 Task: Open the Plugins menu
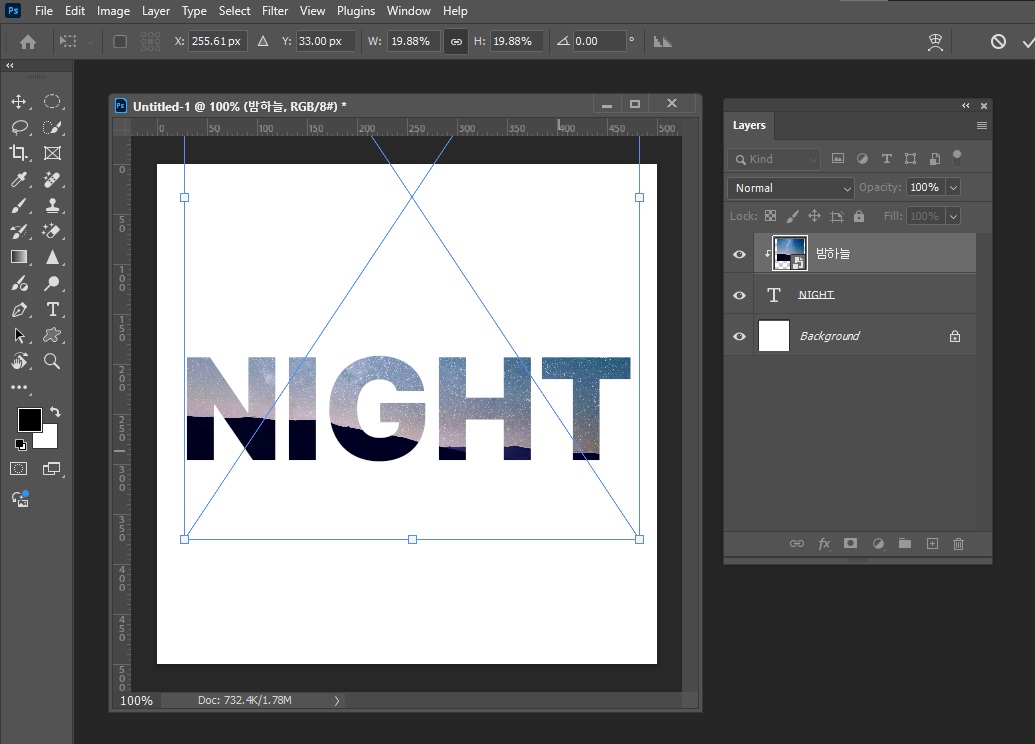tap(356, 11)
